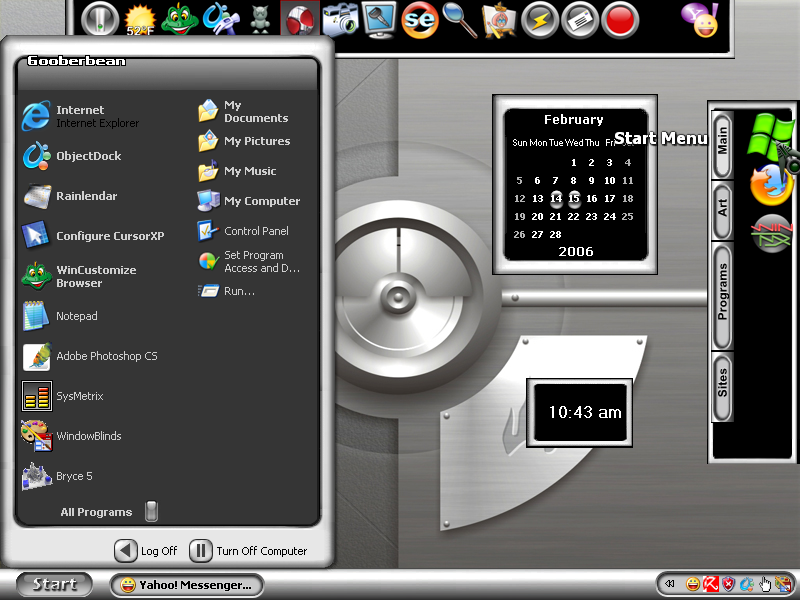Click the lightning bolt dock icon

(539, 19)
